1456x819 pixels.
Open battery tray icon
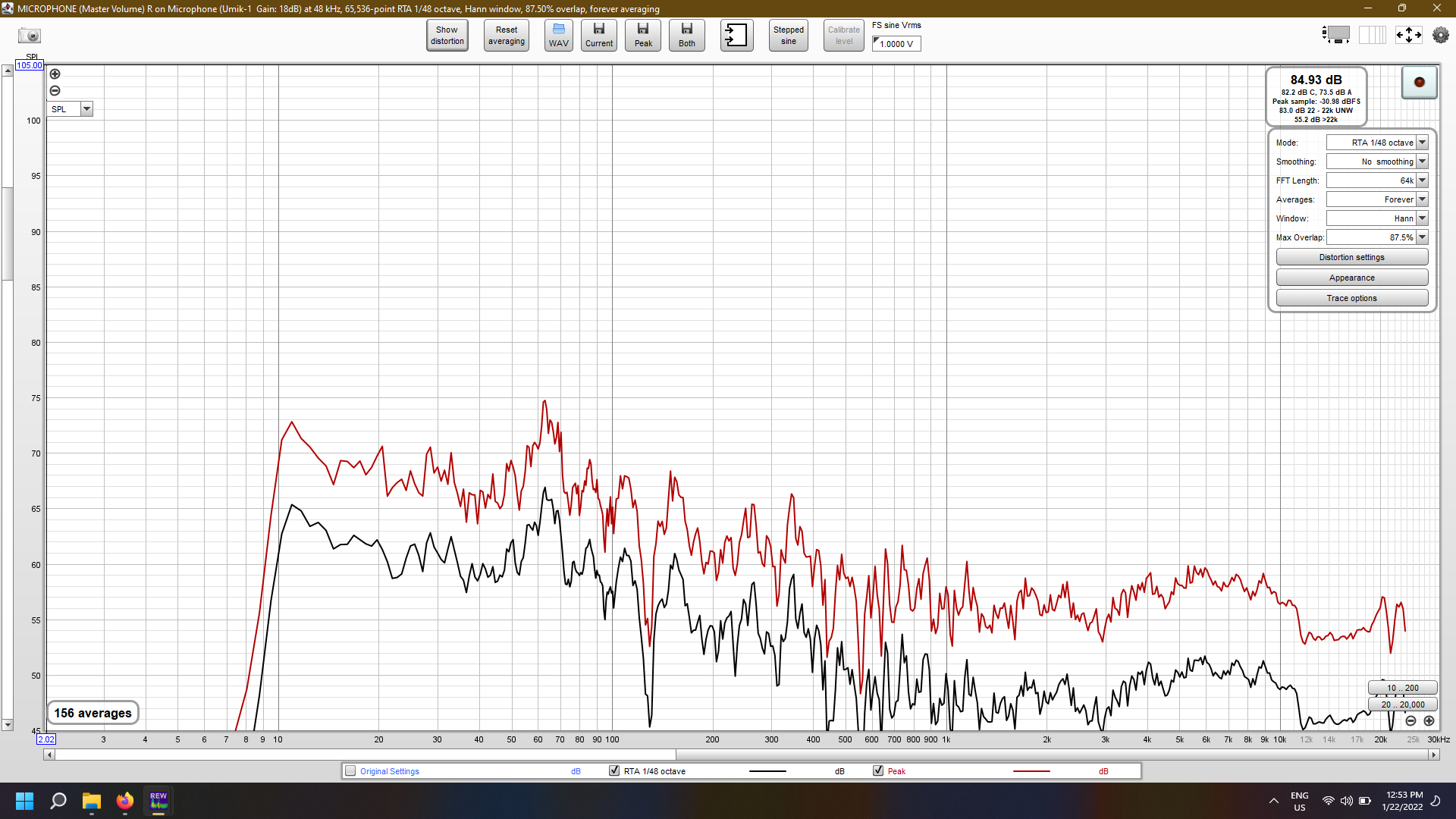coord(1365,801)
